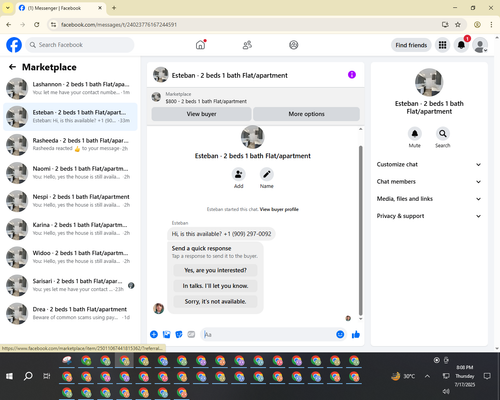Open more actions plus icon in composer
Screen dimensions: 500x400
click(x=154, y=334)
